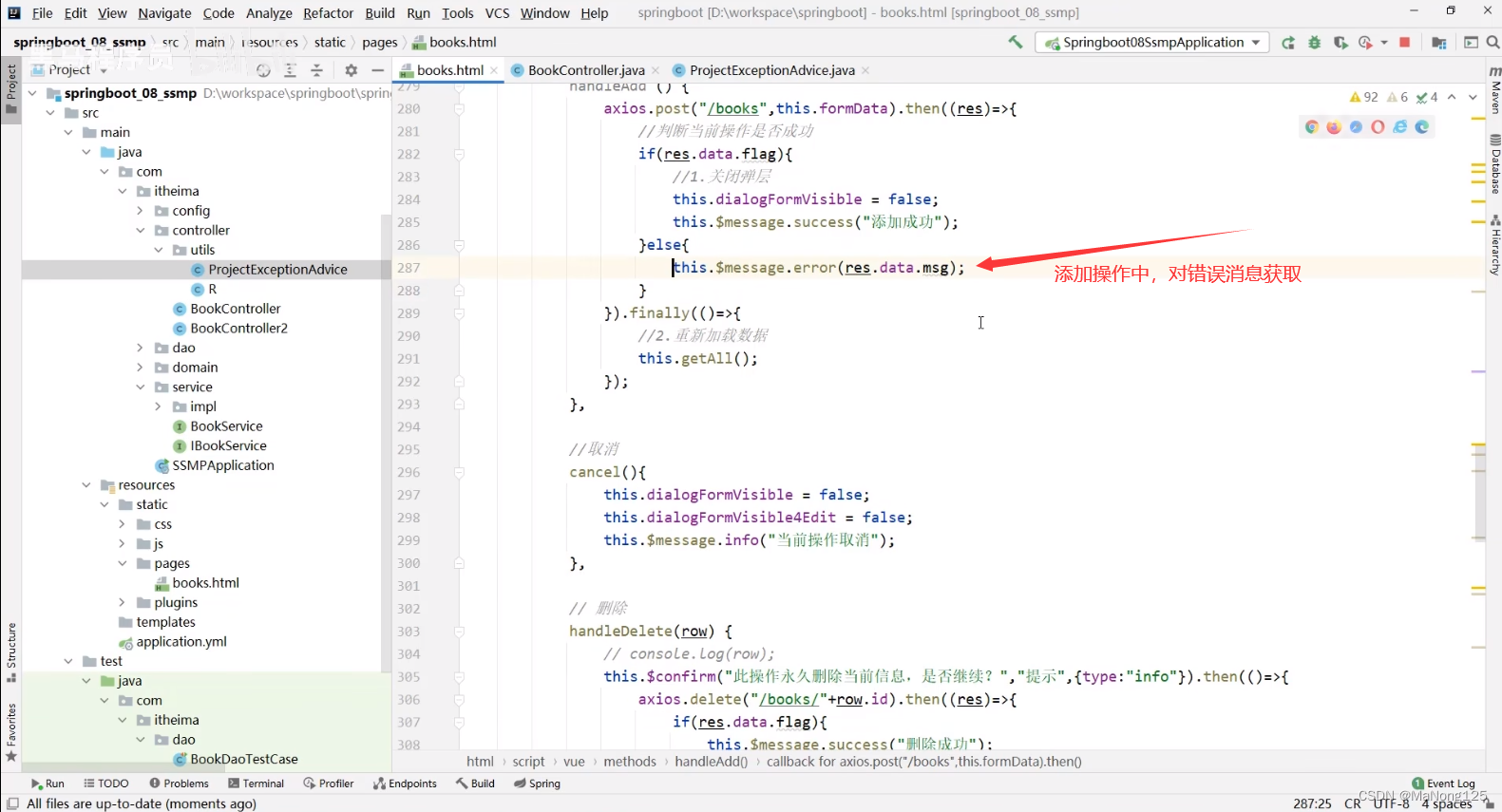The height and width of the screenshot is (812, 1502).
Task: Open the File menu
Action: pos(42,13)
